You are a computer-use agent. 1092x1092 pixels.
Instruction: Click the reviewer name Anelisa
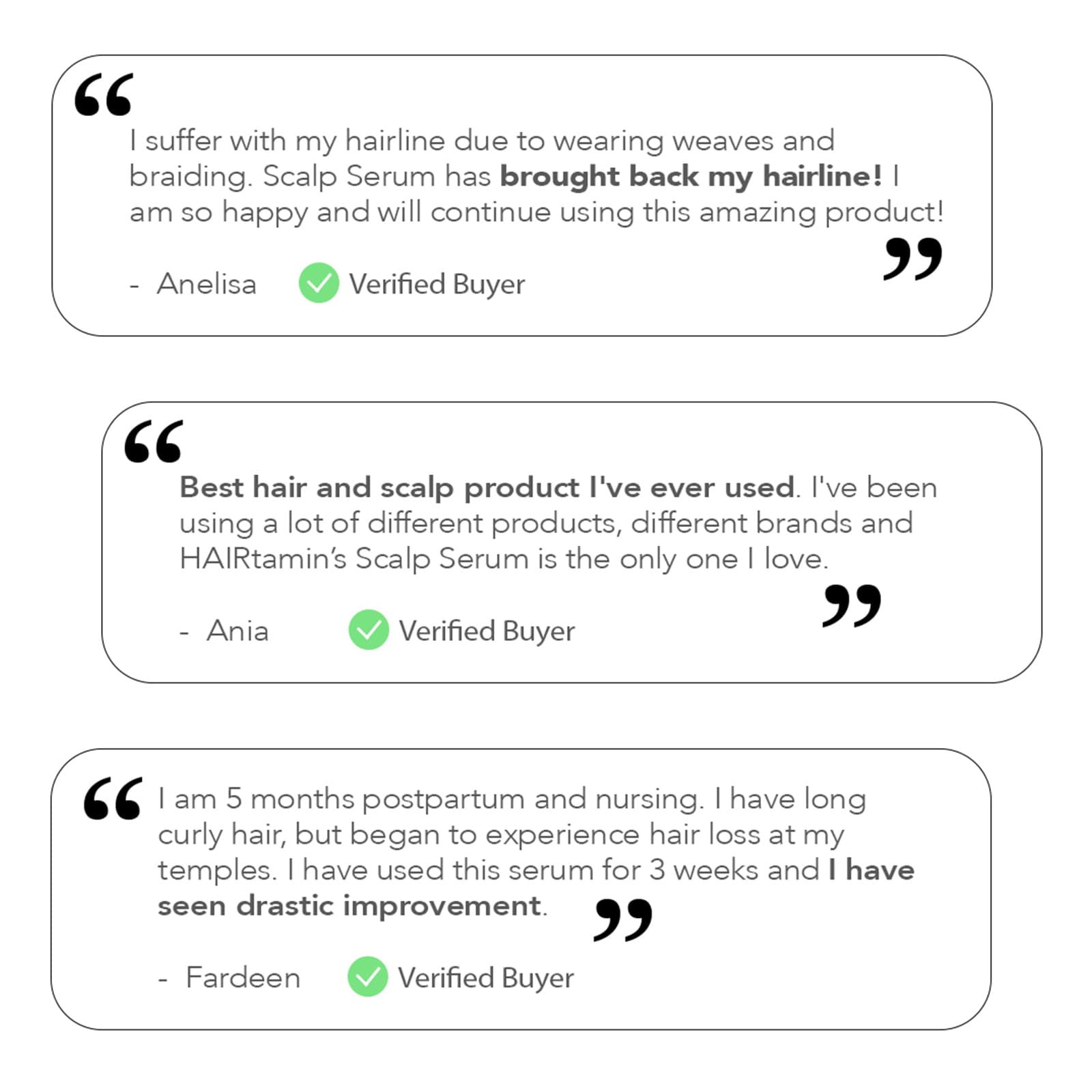click(207, 284)
